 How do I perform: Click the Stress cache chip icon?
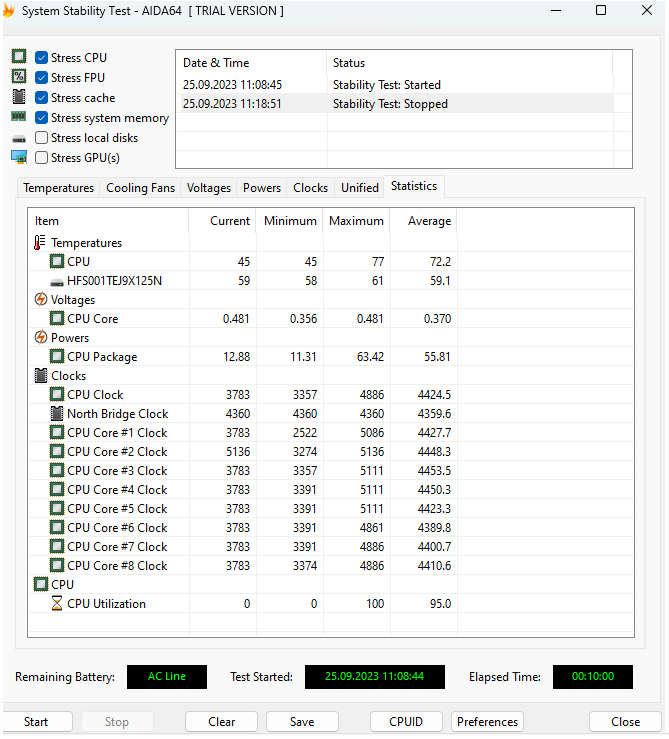tap(19, 97)
